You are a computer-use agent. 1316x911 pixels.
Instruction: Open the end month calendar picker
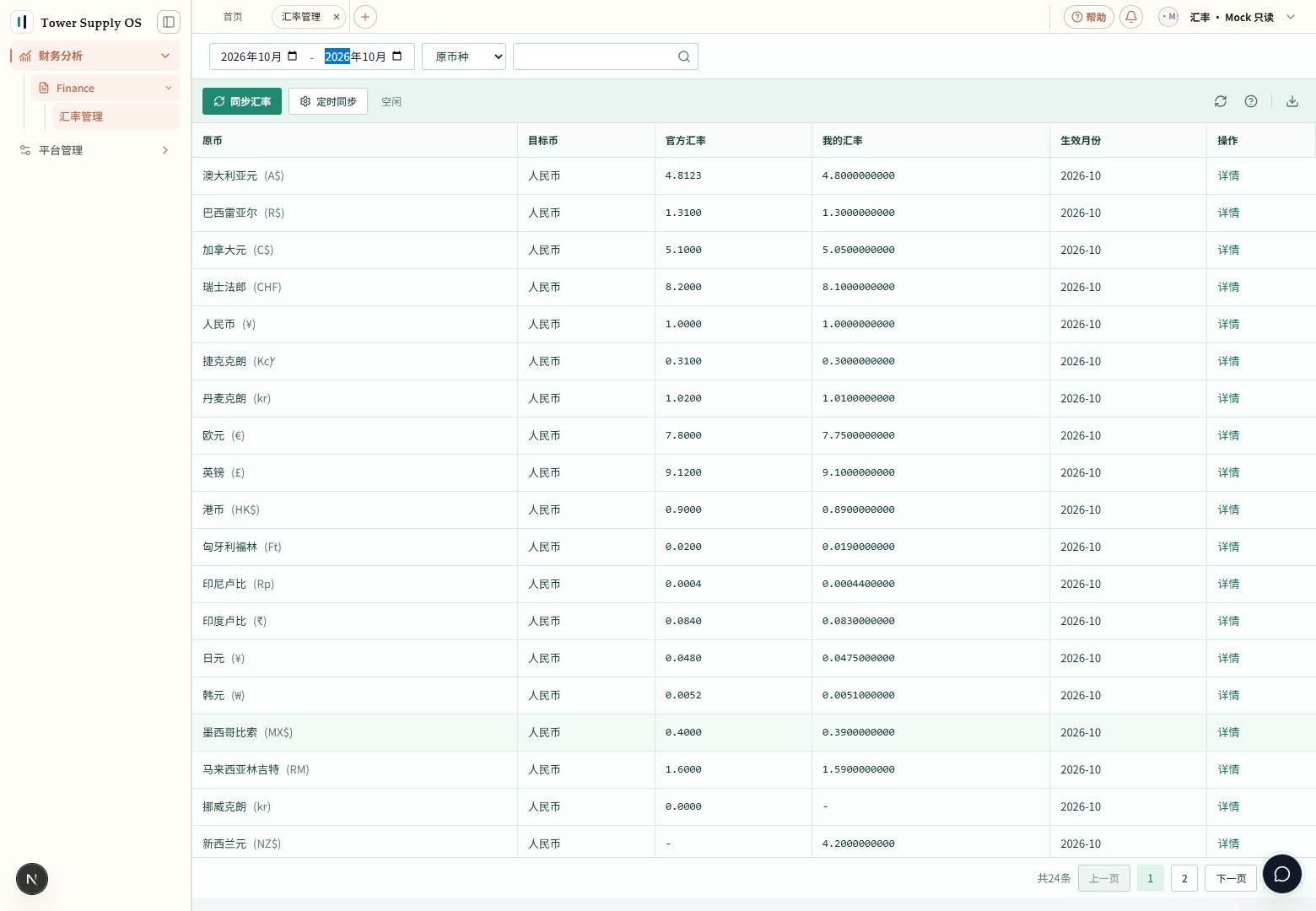click(x=397, y=57)
